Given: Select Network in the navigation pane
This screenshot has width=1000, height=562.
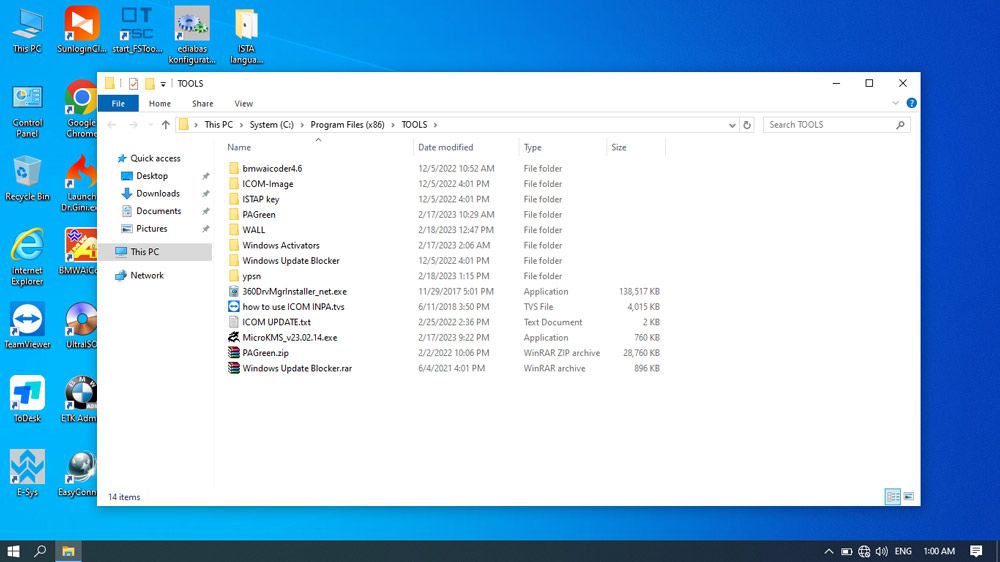Looking at the screenshot, I should (x=147, y=276).
